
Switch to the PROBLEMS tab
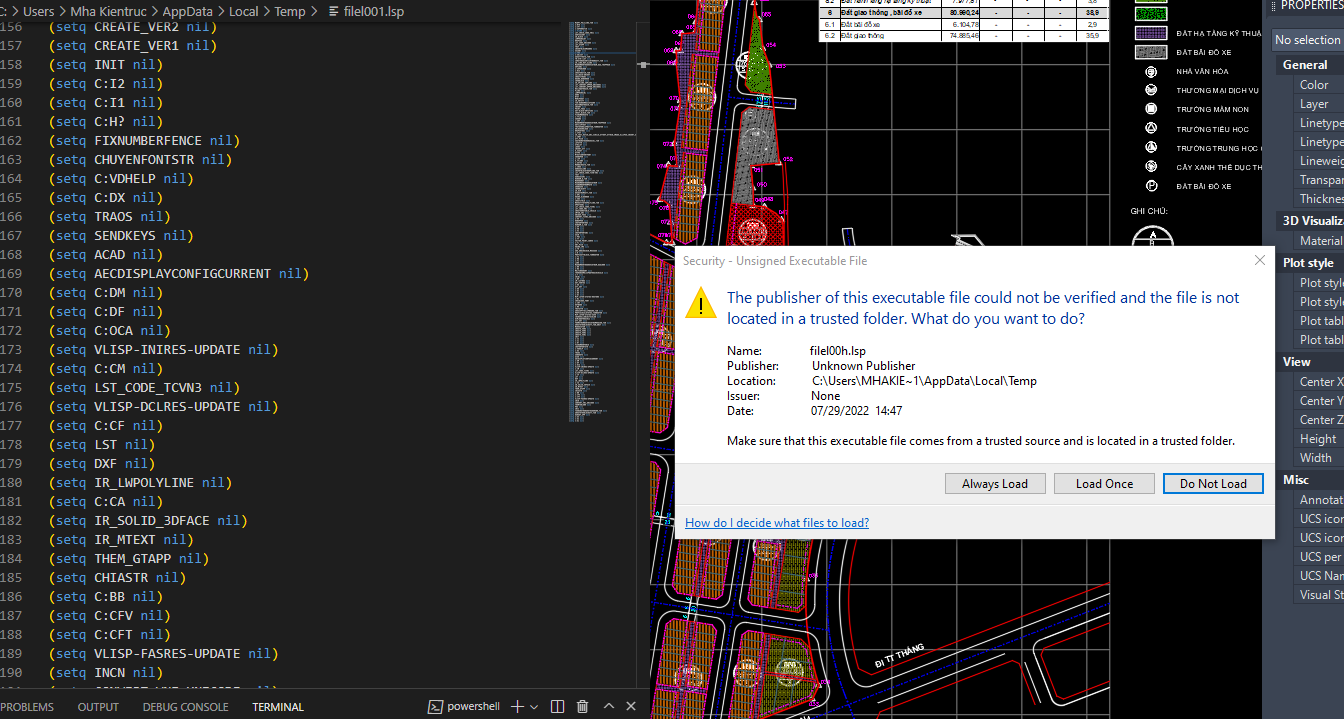[x=28, y=707]
